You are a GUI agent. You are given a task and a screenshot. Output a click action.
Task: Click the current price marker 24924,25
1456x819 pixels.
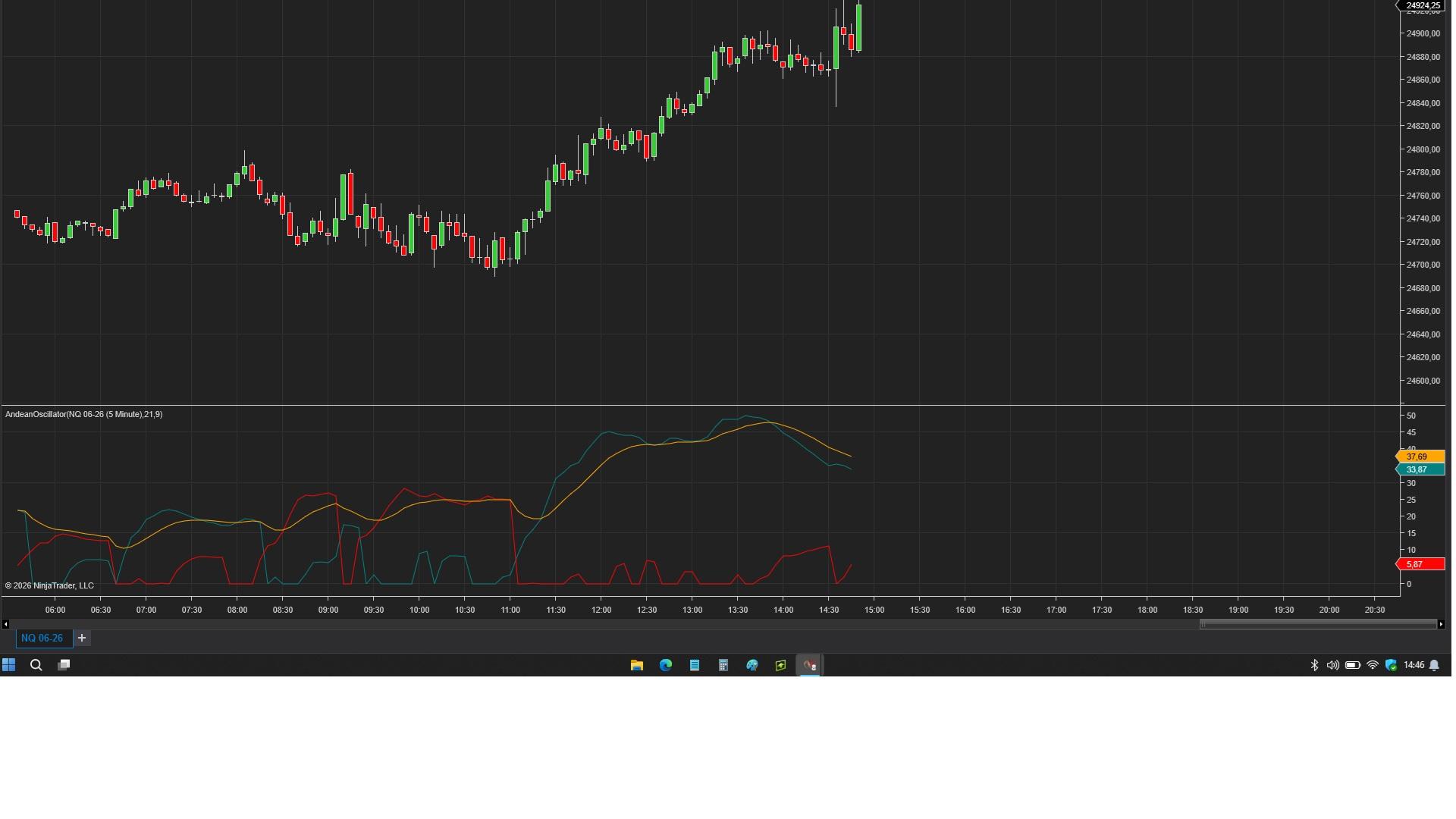[1422, 5]
